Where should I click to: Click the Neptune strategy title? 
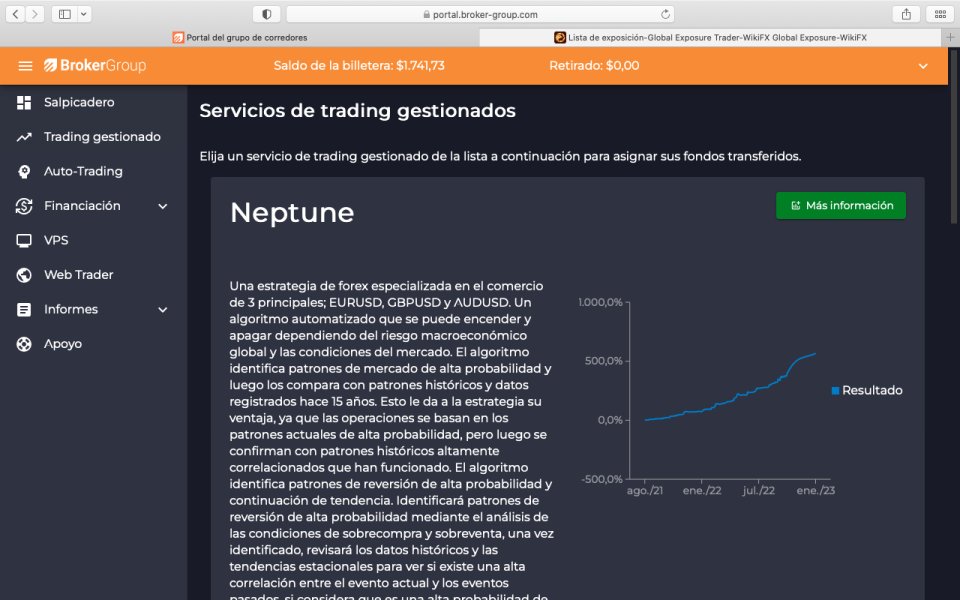pos(292,212)
